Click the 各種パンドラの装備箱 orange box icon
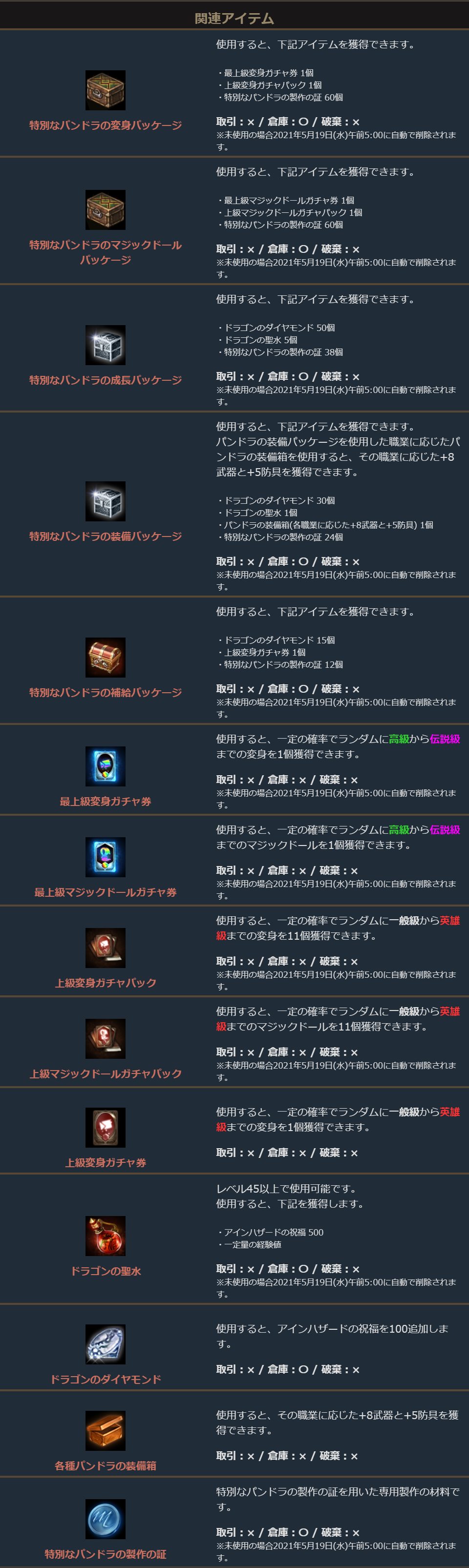Image resolution: width=469 pixels, height=1568 pixels. pos(106,1430)
